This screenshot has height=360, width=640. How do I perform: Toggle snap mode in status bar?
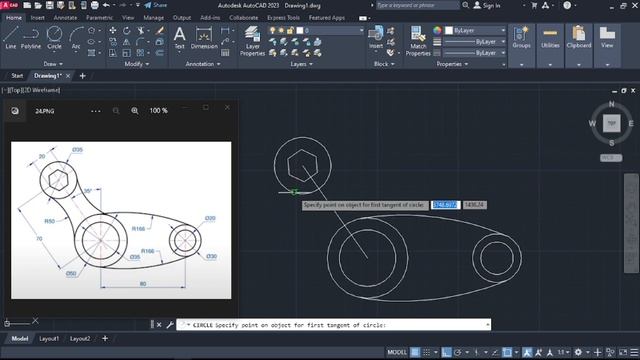click(427, 352)
